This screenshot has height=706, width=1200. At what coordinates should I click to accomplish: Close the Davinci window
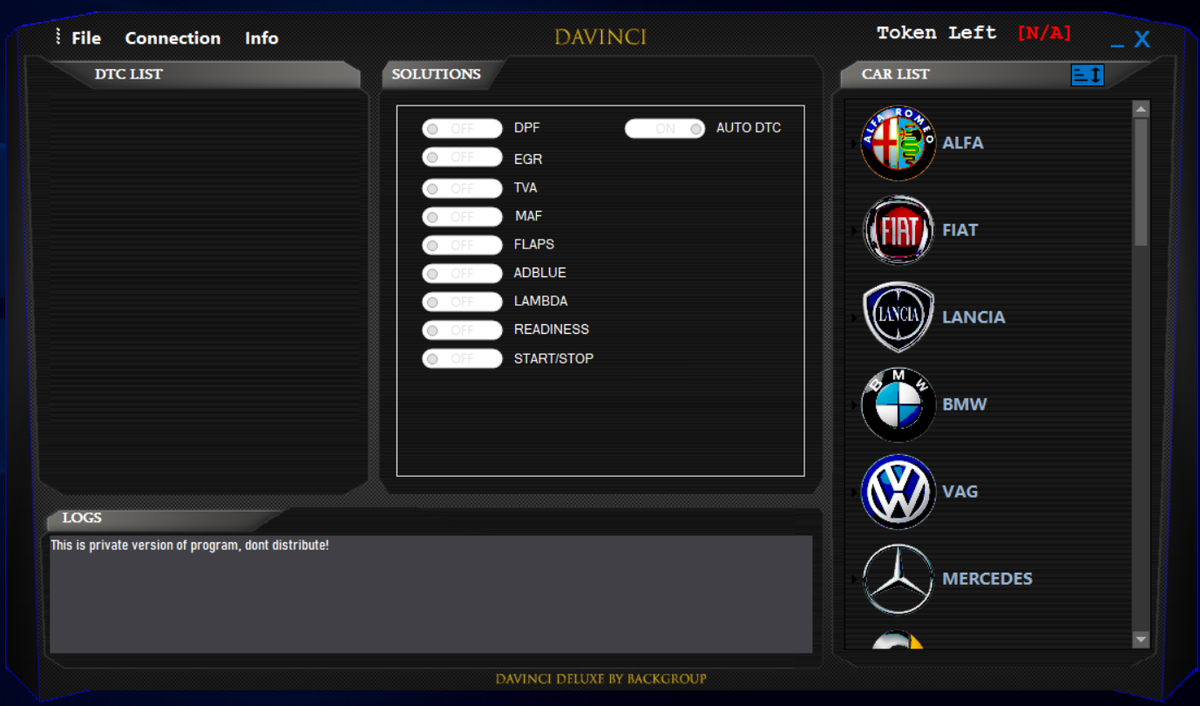pos(1142,40)
